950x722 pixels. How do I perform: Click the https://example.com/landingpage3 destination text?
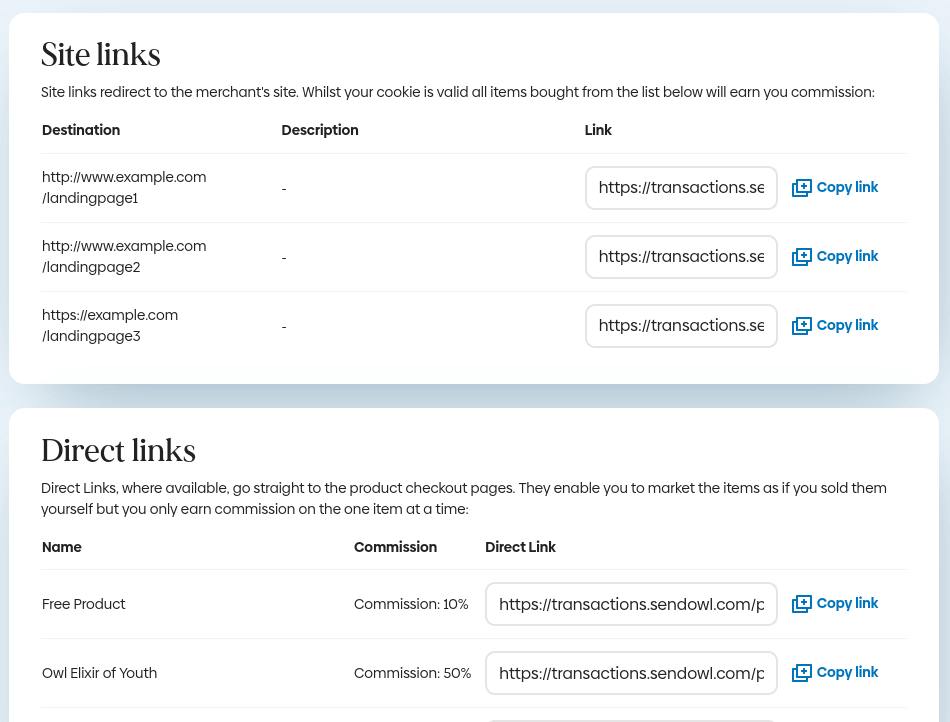[110, 325]
